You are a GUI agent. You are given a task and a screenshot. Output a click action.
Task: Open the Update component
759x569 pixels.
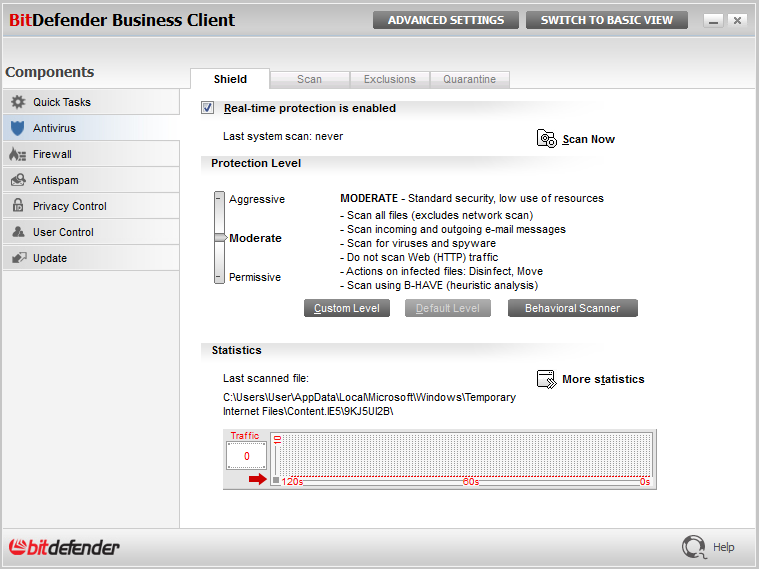point(91,258)
